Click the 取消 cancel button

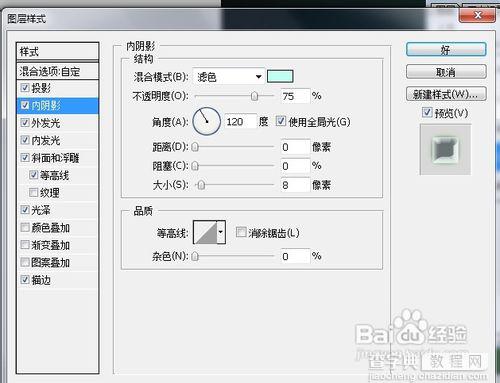(446, 72)
